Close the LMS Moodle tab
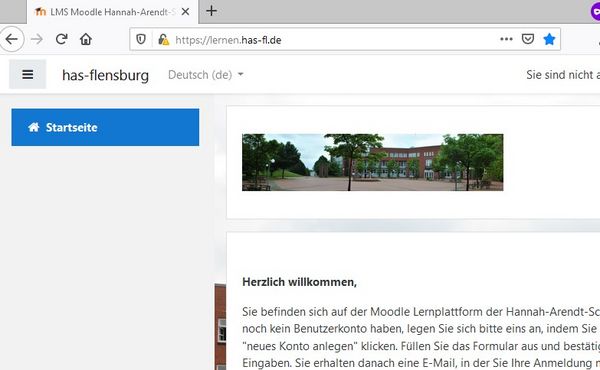 point(185,11)
